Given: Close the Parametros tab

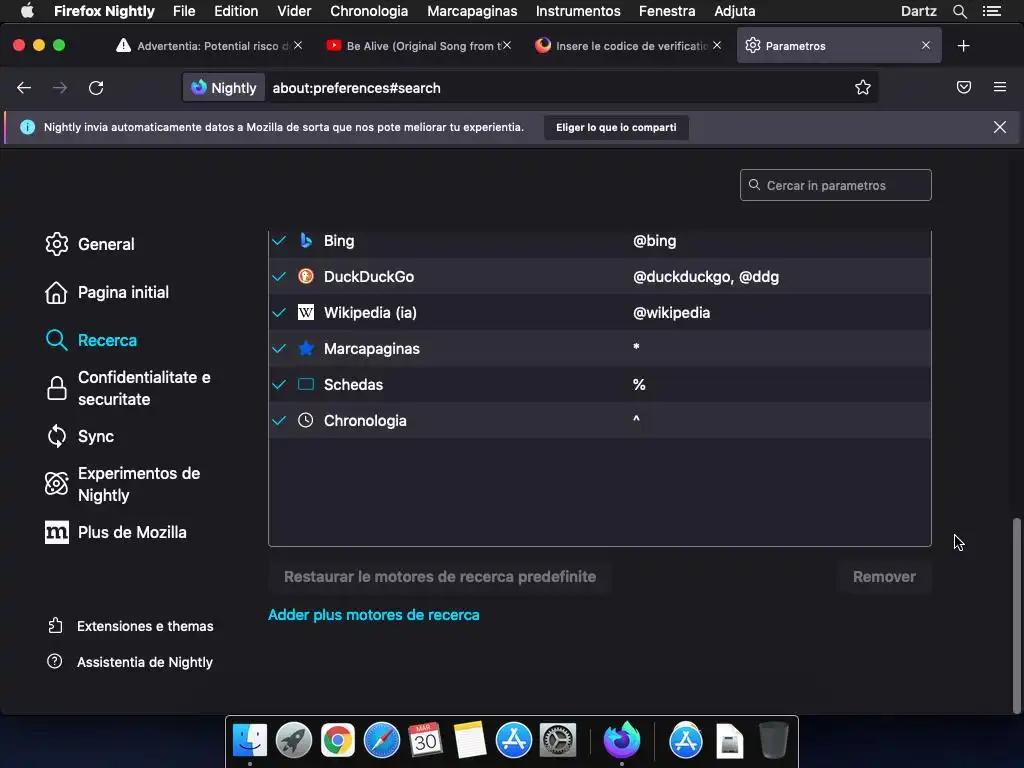Looking at the screenshot, I should [x=925, y=46].
